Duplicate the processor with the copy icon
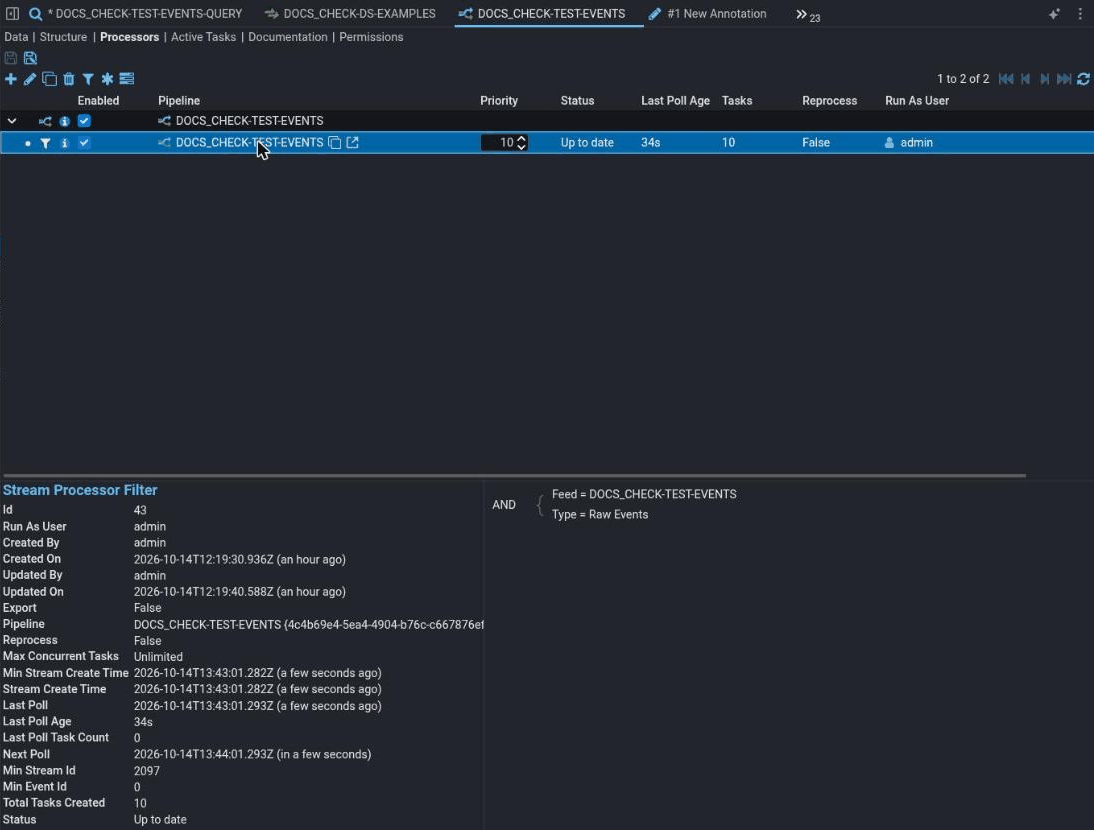The height and width of the screenshot is (830, 1094). pyautogui.click(x=49, y=79)
